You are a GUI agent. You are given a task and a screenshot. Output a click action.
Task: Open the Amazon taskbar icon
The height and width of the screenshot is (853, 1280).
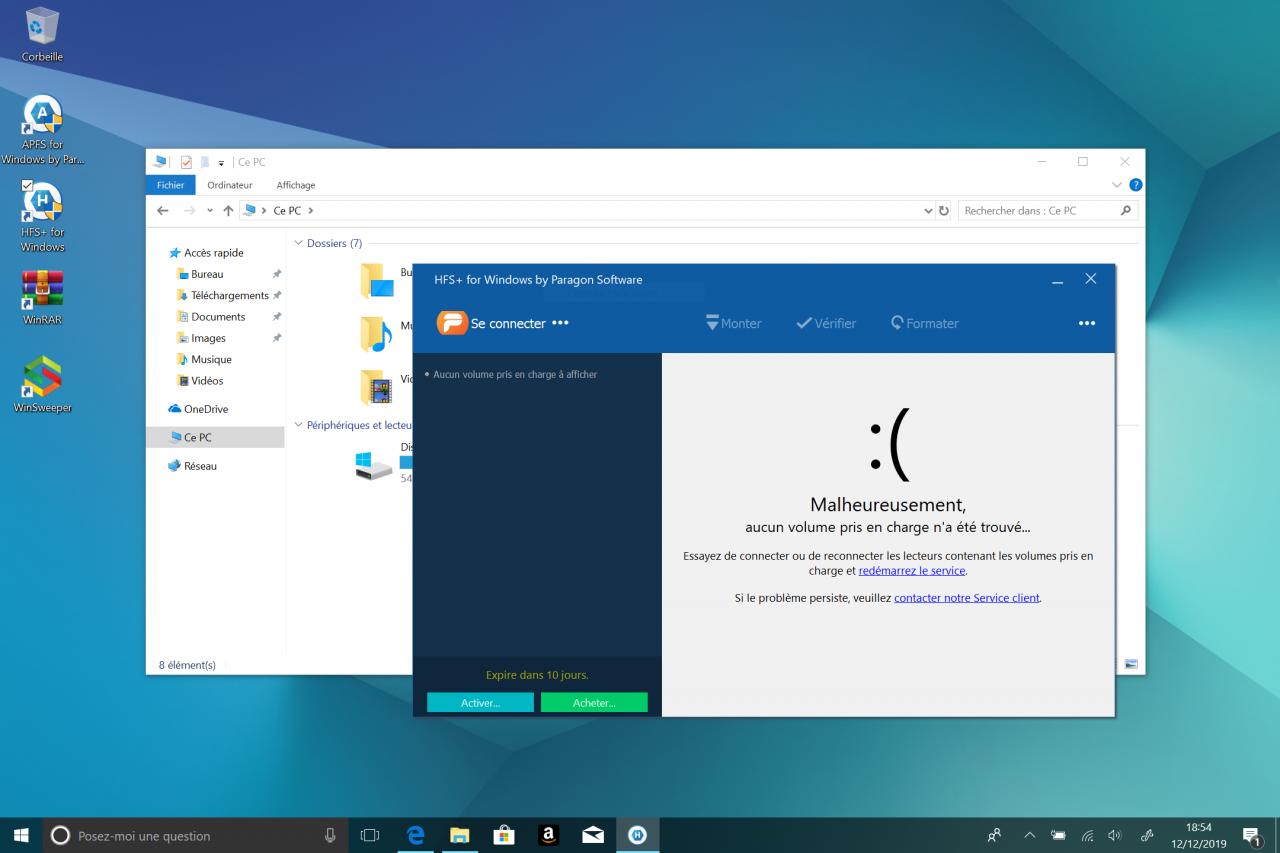pyautogui.click(x=548, y=835)
